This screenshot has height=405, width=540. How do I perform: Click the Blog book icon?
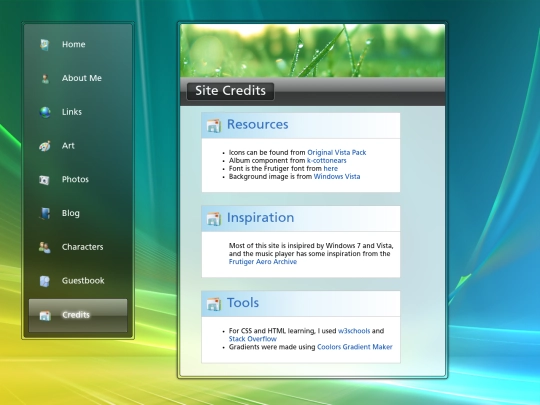(x=45, y=213)
